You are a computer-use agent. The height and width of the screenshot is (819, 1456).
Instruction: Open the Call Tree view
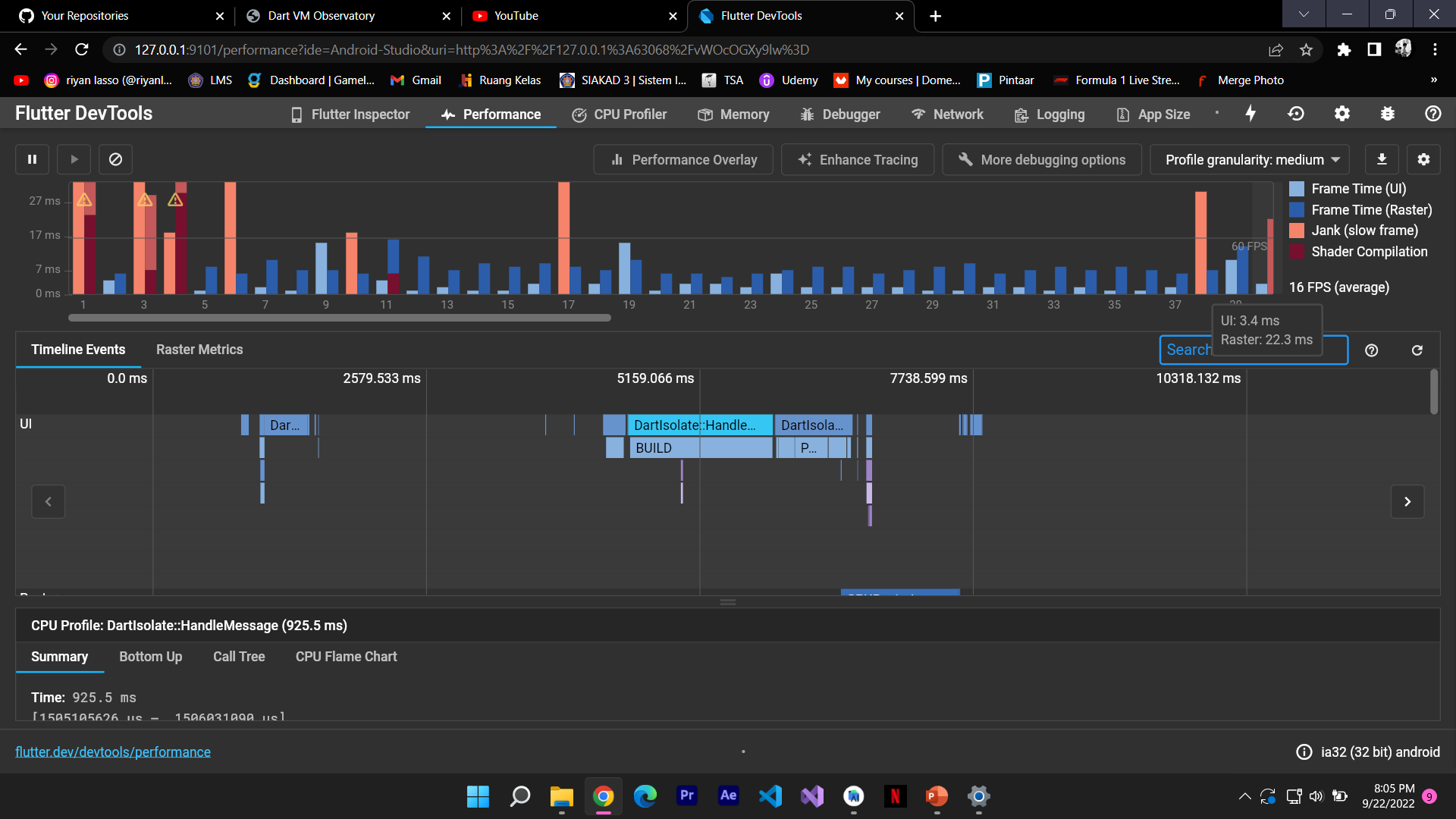tap(239, 657)
